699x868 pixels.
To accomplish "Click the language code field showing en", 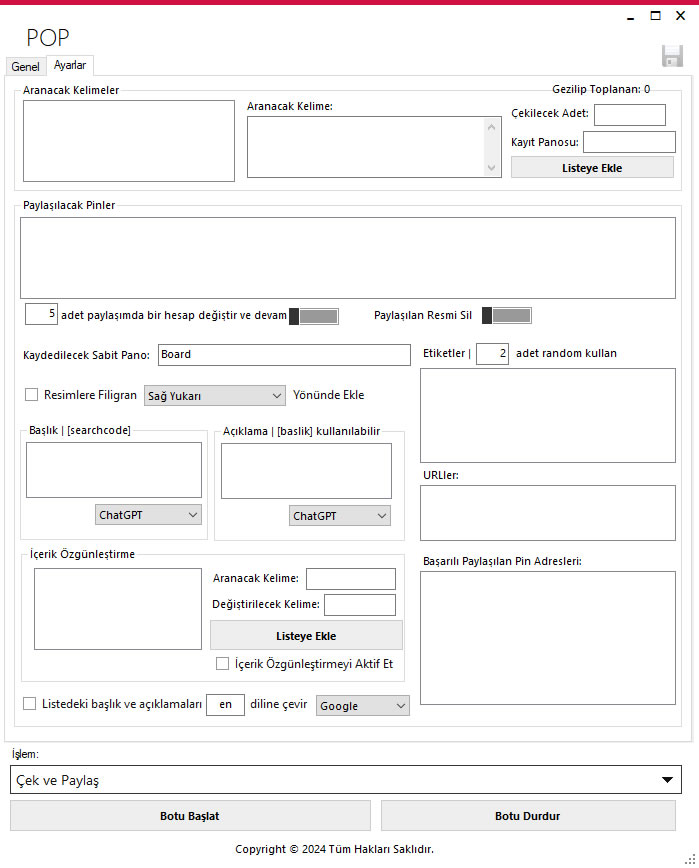I will click(225, 705).
